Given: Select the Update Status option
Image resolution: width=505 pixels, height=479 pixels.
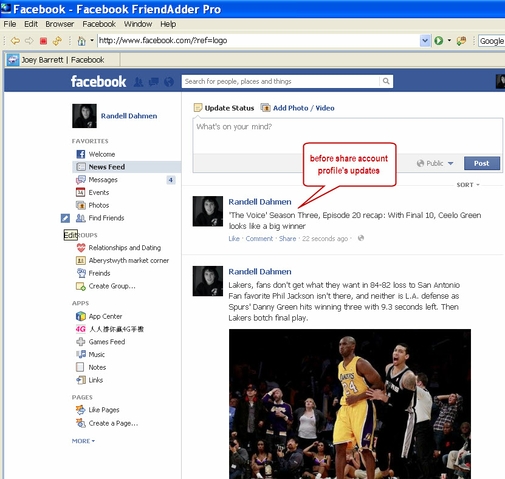Looking at the screenshot, I should pyautogui.click(x=224, y=108).
